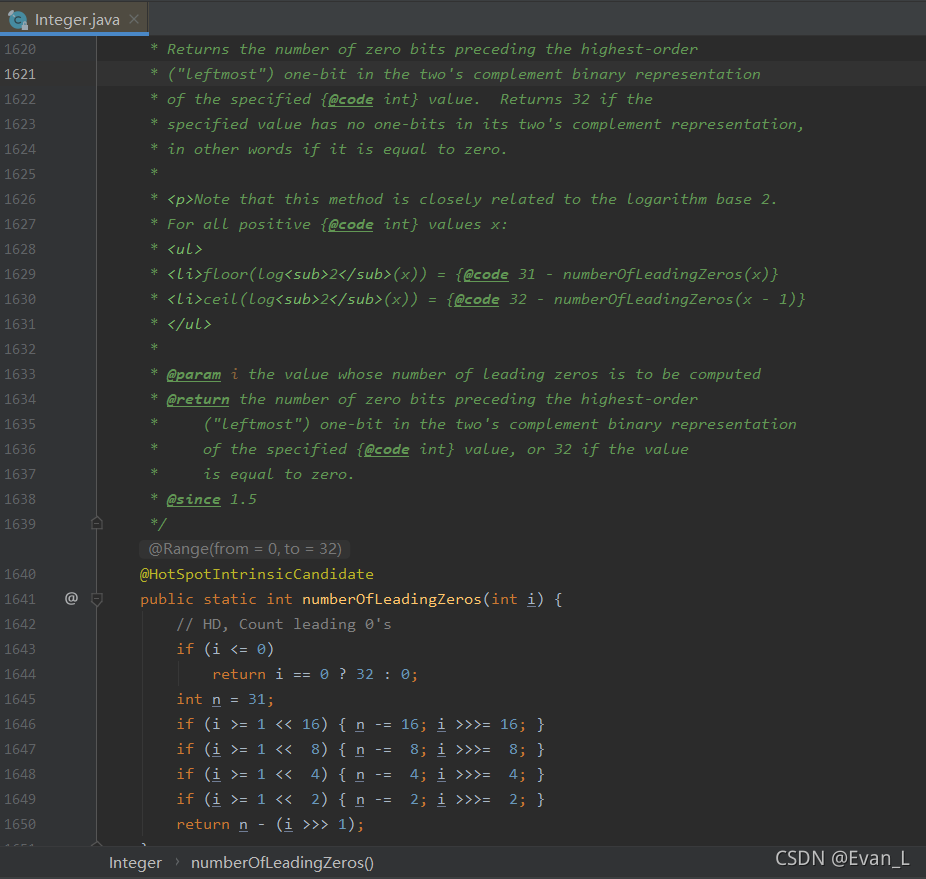
Task: Click the breadcrumb separator chevron after Integer
Action: pyautogui.click(x=177, y=862)
